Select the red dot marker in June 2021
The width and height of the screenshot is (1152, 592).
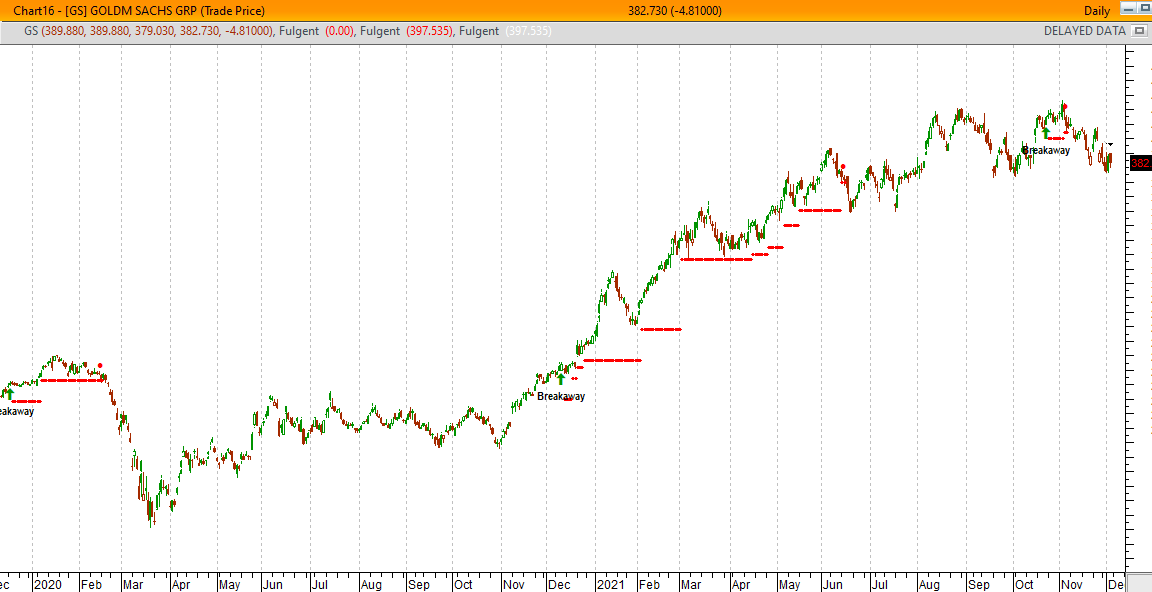point(843,167)
